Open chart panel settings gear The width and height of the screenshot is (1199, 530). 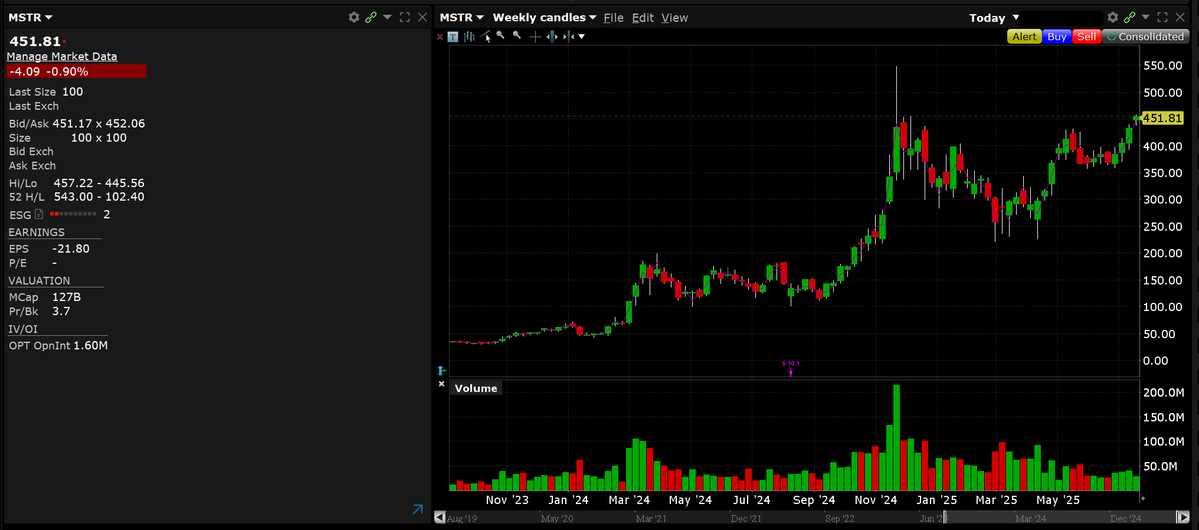coord(1113,17)
